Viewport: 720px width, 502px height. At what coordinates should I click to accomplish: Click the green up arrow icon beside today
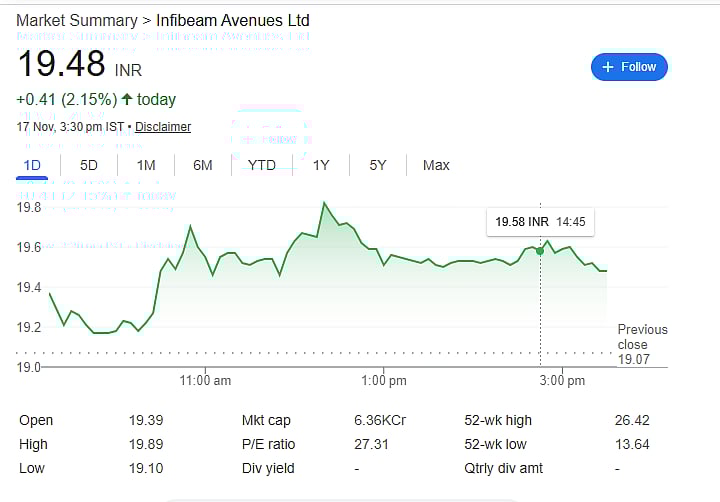tap(126, 99)
